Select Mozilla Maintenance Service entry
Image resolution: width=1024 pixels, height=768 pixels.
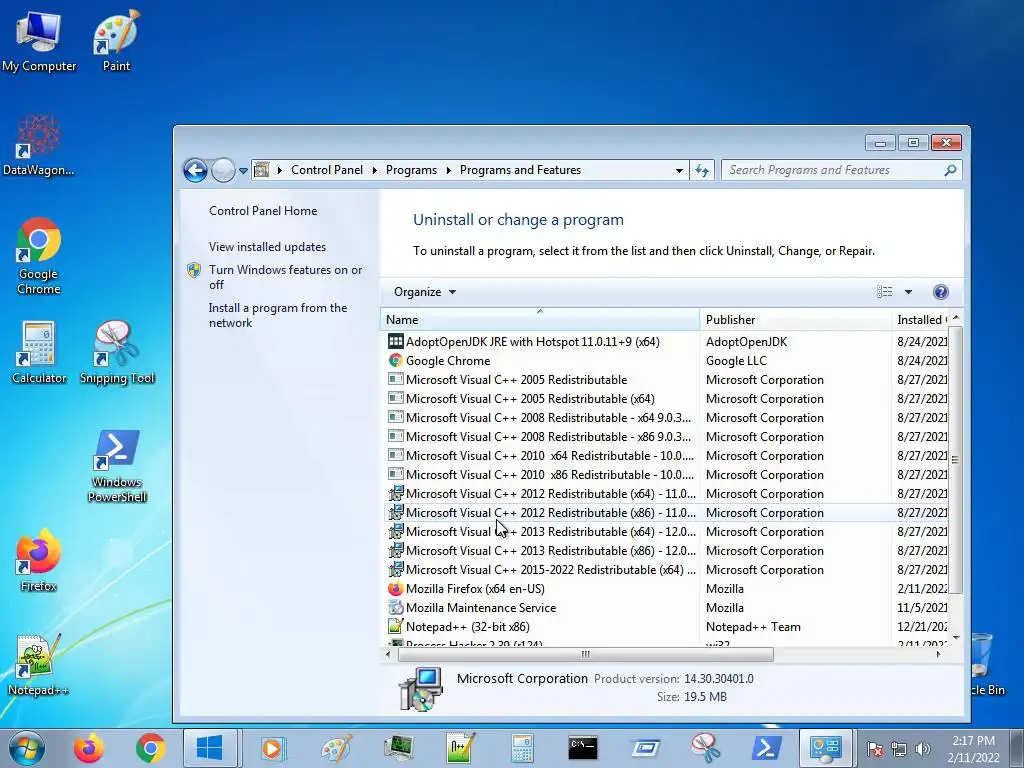tap(665, 607)
